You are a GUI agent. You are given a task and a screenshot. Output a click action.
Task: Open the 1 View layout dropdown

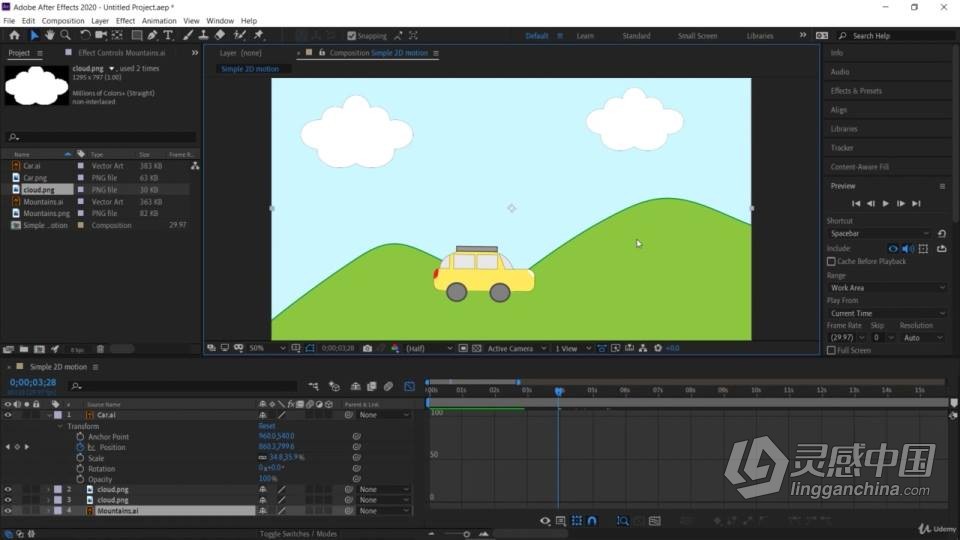[x=572, y=348]
